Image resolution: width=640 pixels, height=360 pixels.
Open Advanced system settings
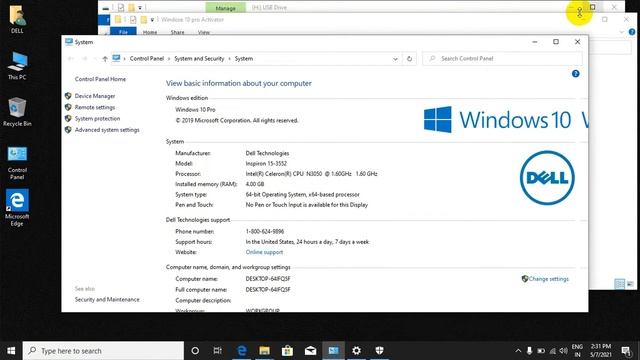point(107,130)
